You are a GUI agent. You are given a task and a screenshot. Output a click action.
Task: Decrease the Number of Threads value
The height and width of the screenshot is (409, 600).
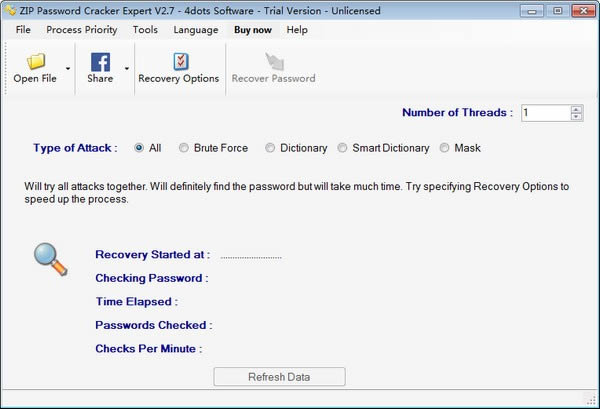coord(576,117)
